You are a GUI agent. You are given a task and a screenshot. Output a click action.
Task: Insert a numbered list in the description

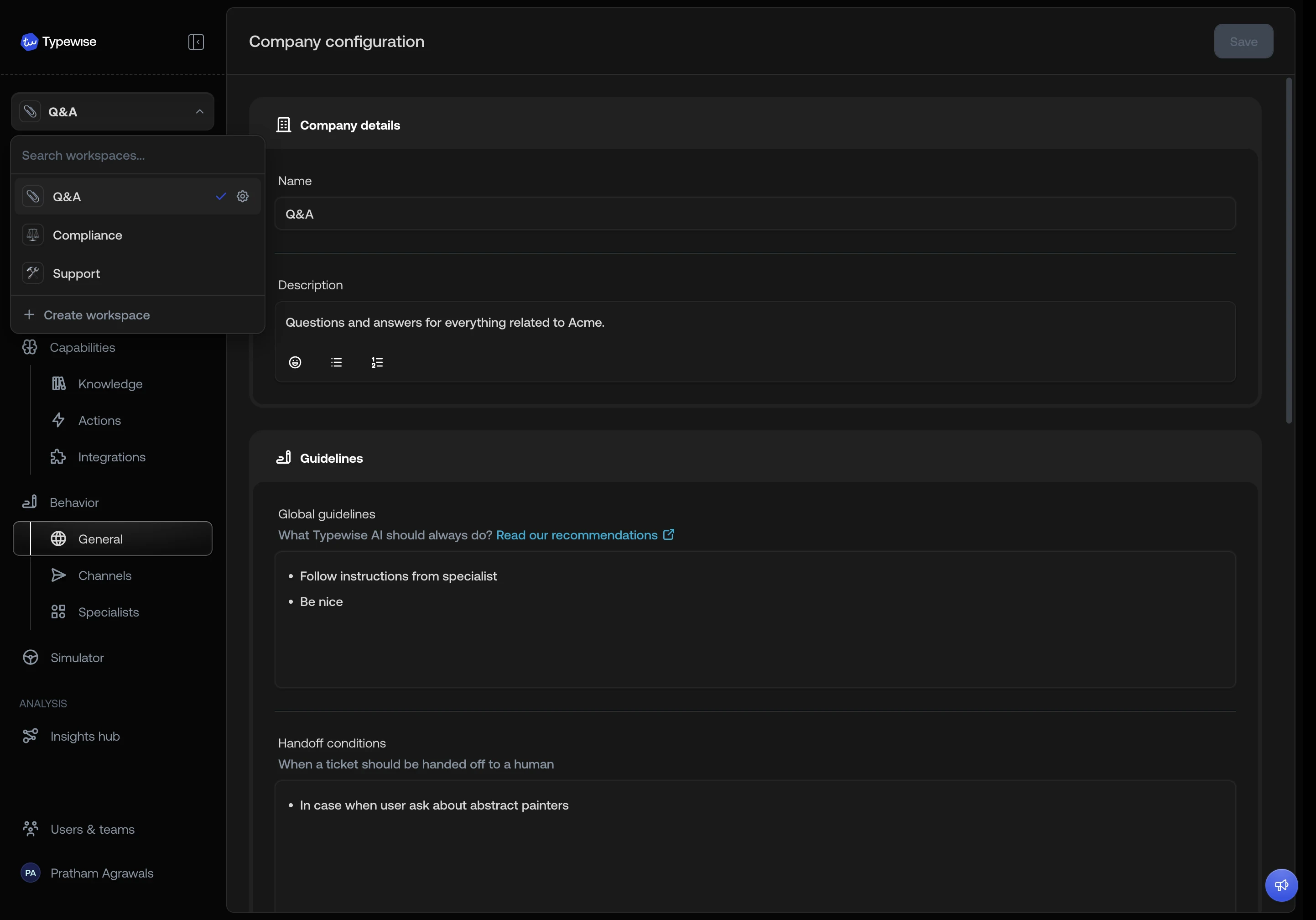coord(377,362)
